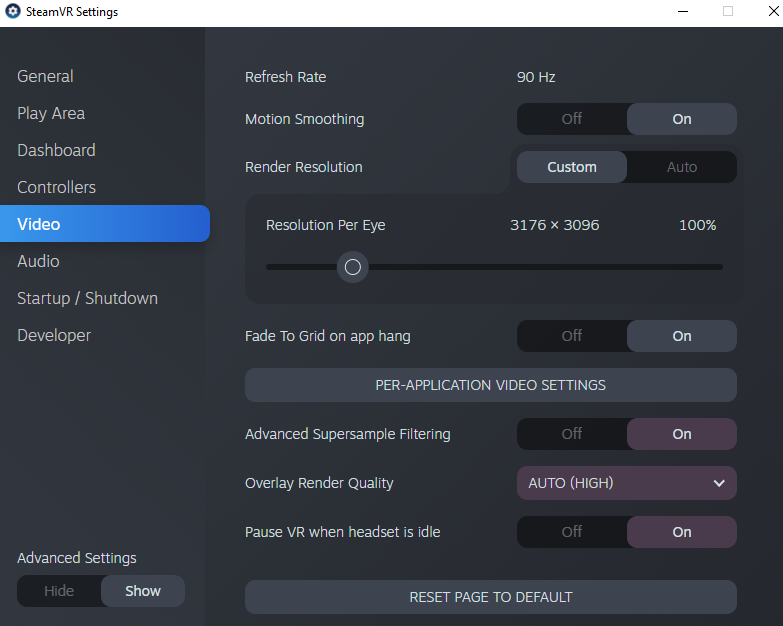Switch to the Audio settings page
Screen dimensions: 783x626
coord(38,261)
